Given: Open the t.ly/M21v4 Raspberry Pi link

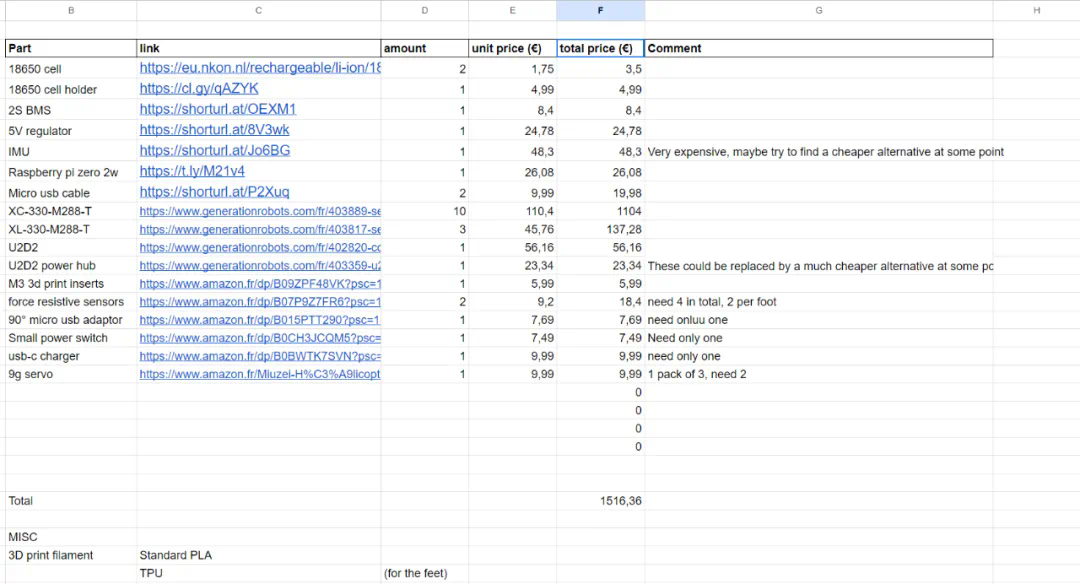Looking at the screenshot, I should click(192, 172).
